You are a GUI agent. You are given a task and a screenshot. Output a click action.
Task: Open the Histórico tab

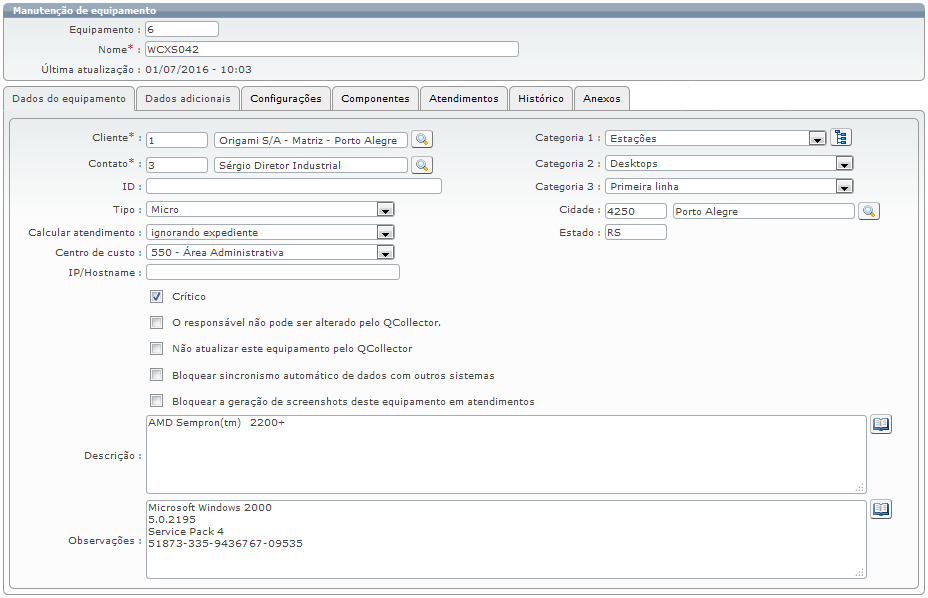pyautogui.click(x=541, y=99)
